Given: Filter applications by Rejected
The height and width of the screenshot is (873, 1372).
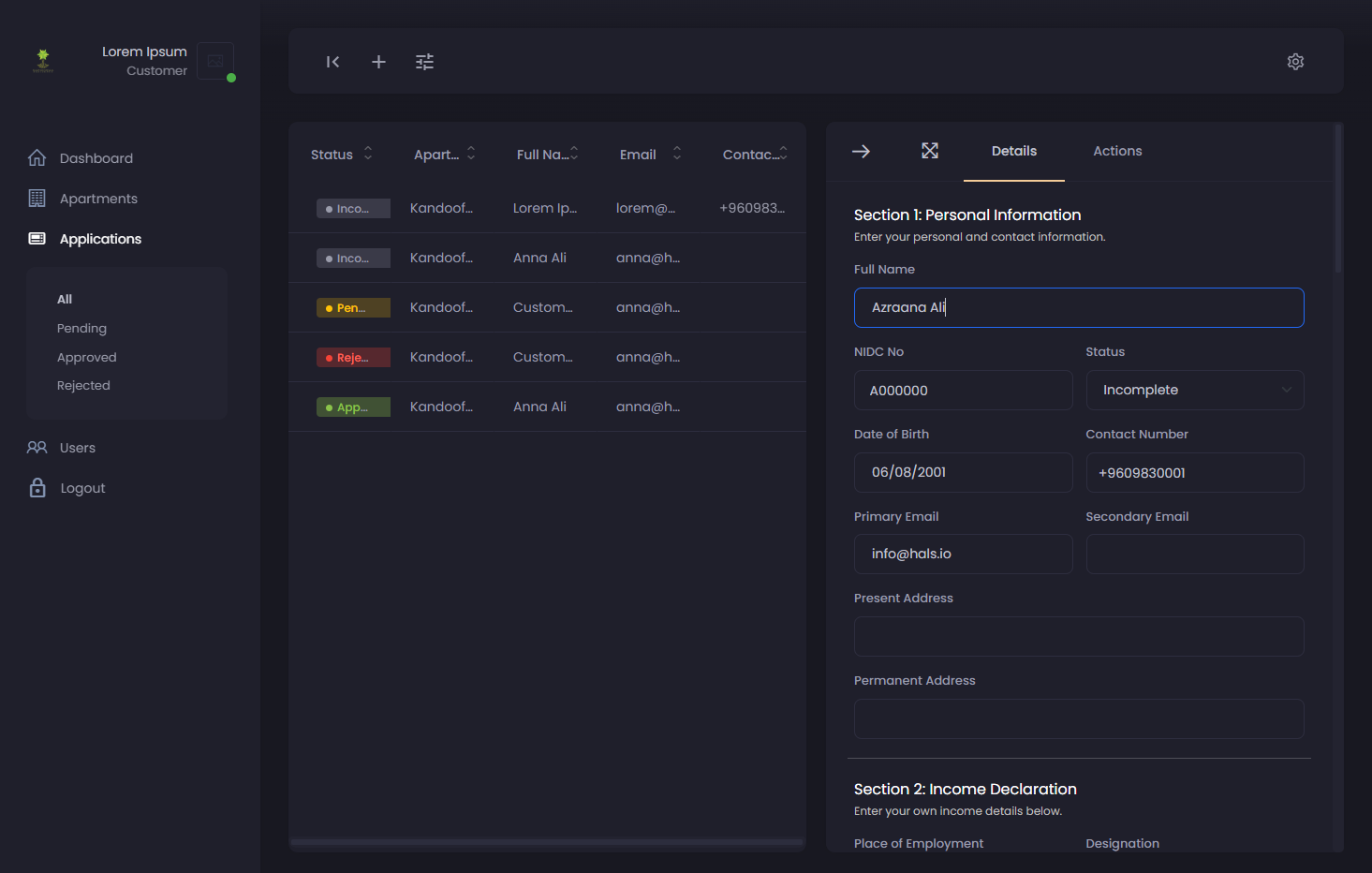Looking at the screenshot, I should coord(83,385).
